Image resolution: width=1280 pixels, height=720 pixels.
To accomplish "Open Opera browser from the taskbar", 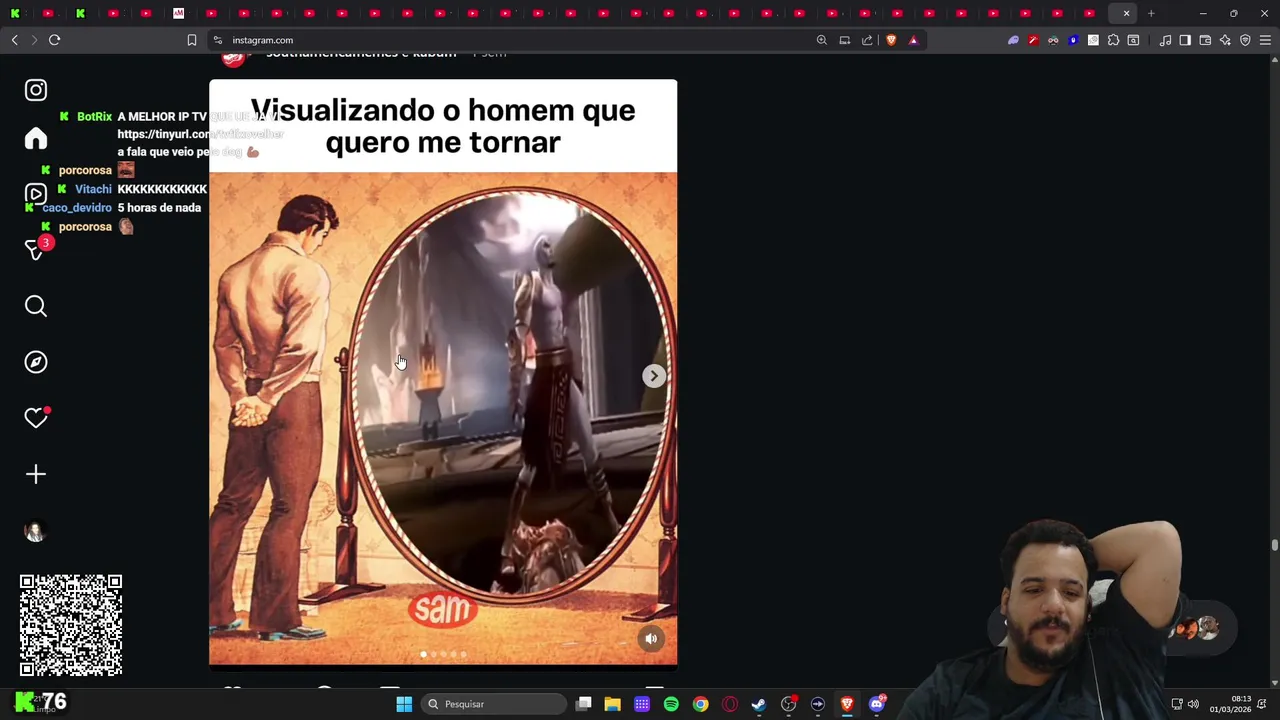I will [730, 704].
